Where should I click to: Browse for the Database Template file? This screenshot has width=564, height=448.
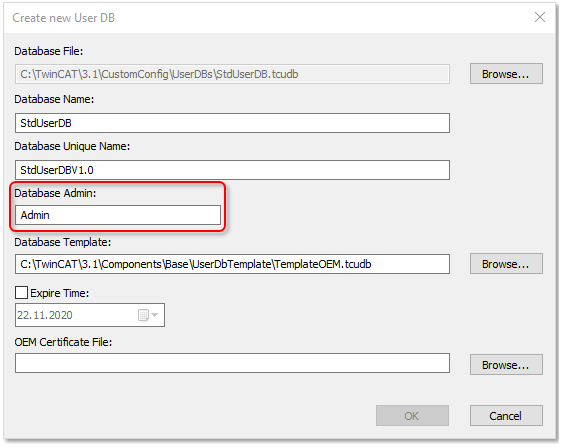506,264
